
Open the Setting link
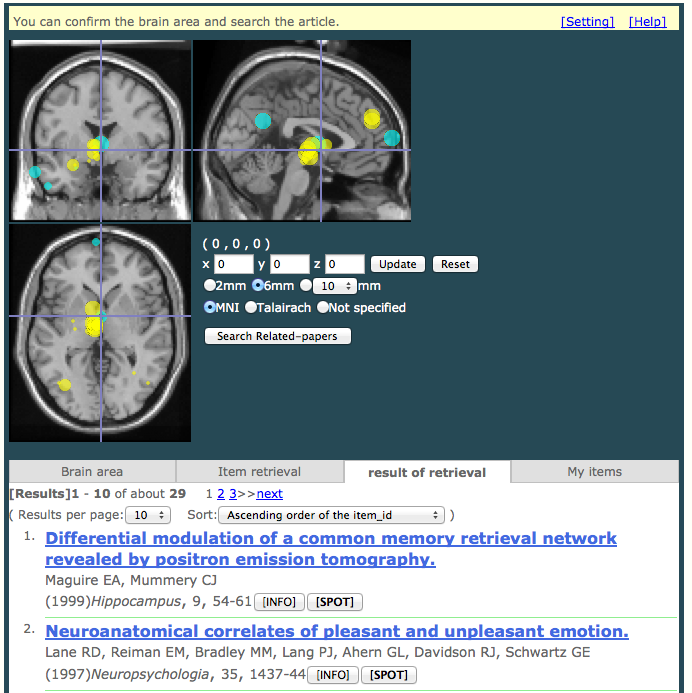(x=587, y=21)
